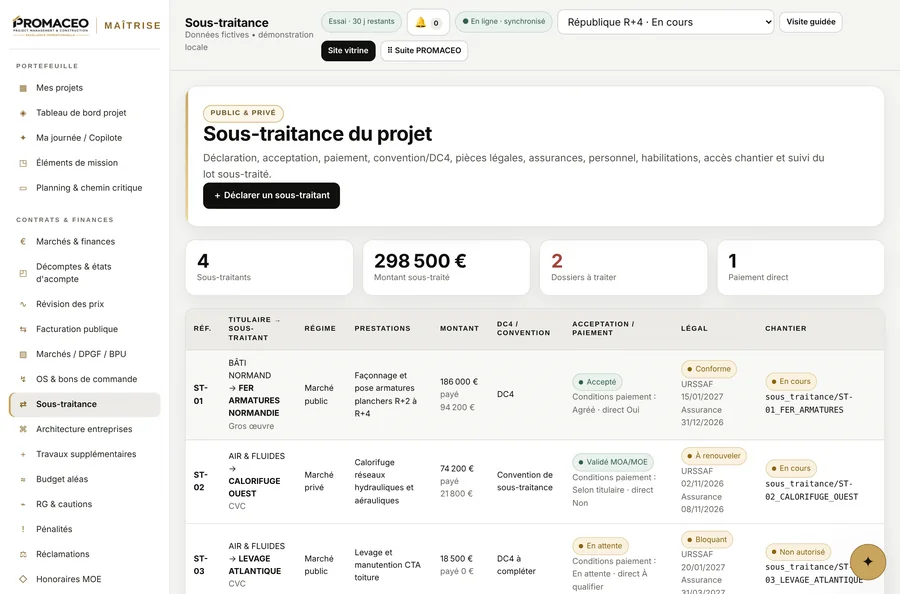Click the Convention de sous-traitance cell
Image resolution: width=900 pixels, height=594 pixels.
[525, 481]
